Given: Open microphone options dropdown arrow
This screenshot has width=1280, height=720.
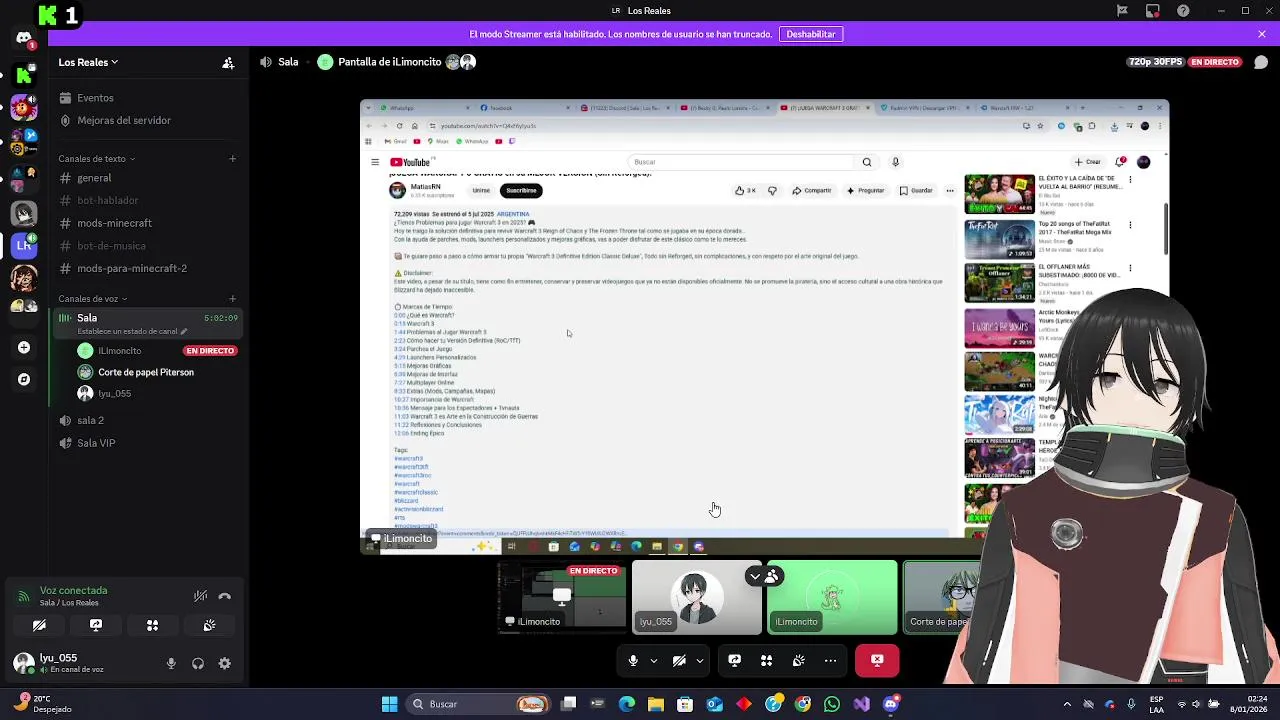Looking at the screenshot, I should click(x=654, y=660).
